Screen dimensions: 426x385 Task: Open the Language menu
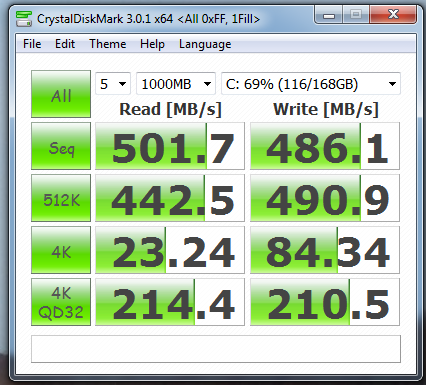tap(205, 44)
